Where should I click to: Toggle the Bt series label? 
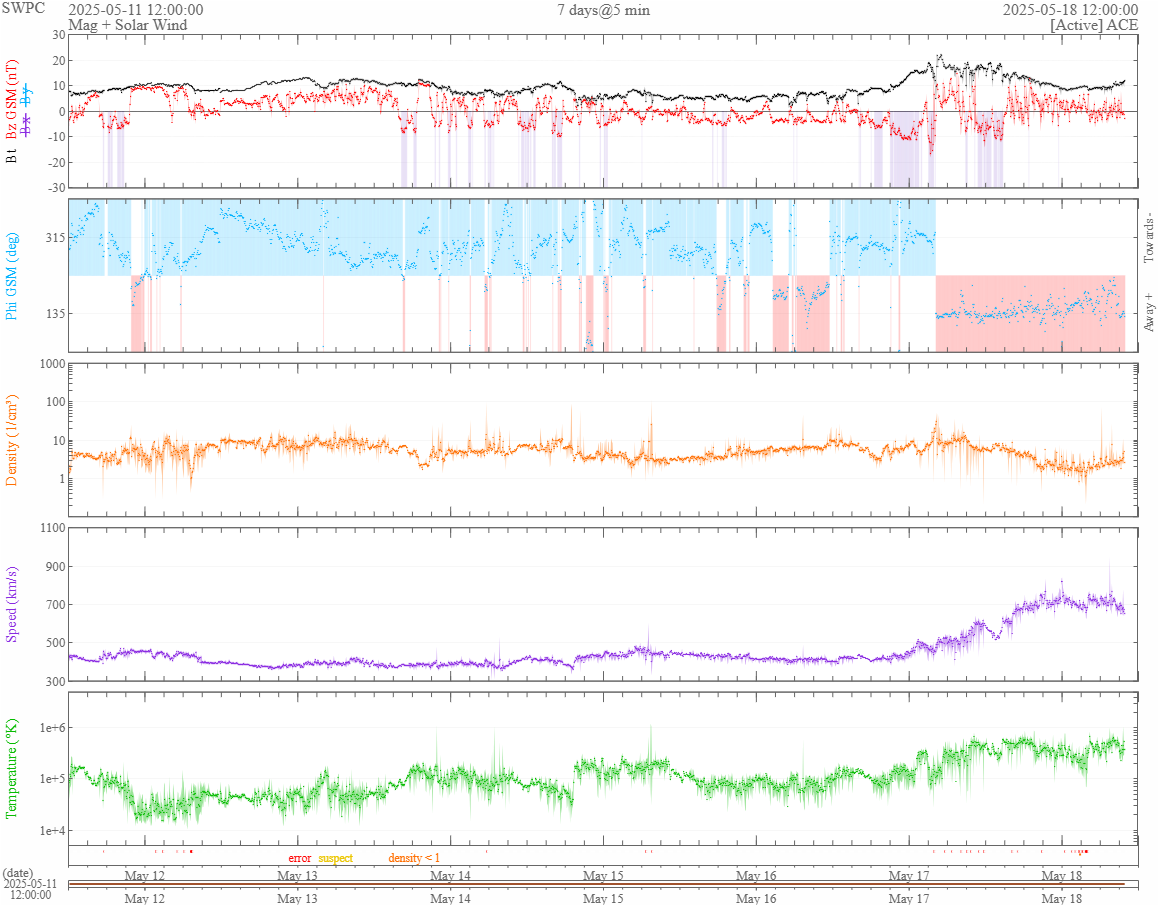point(12,156)
